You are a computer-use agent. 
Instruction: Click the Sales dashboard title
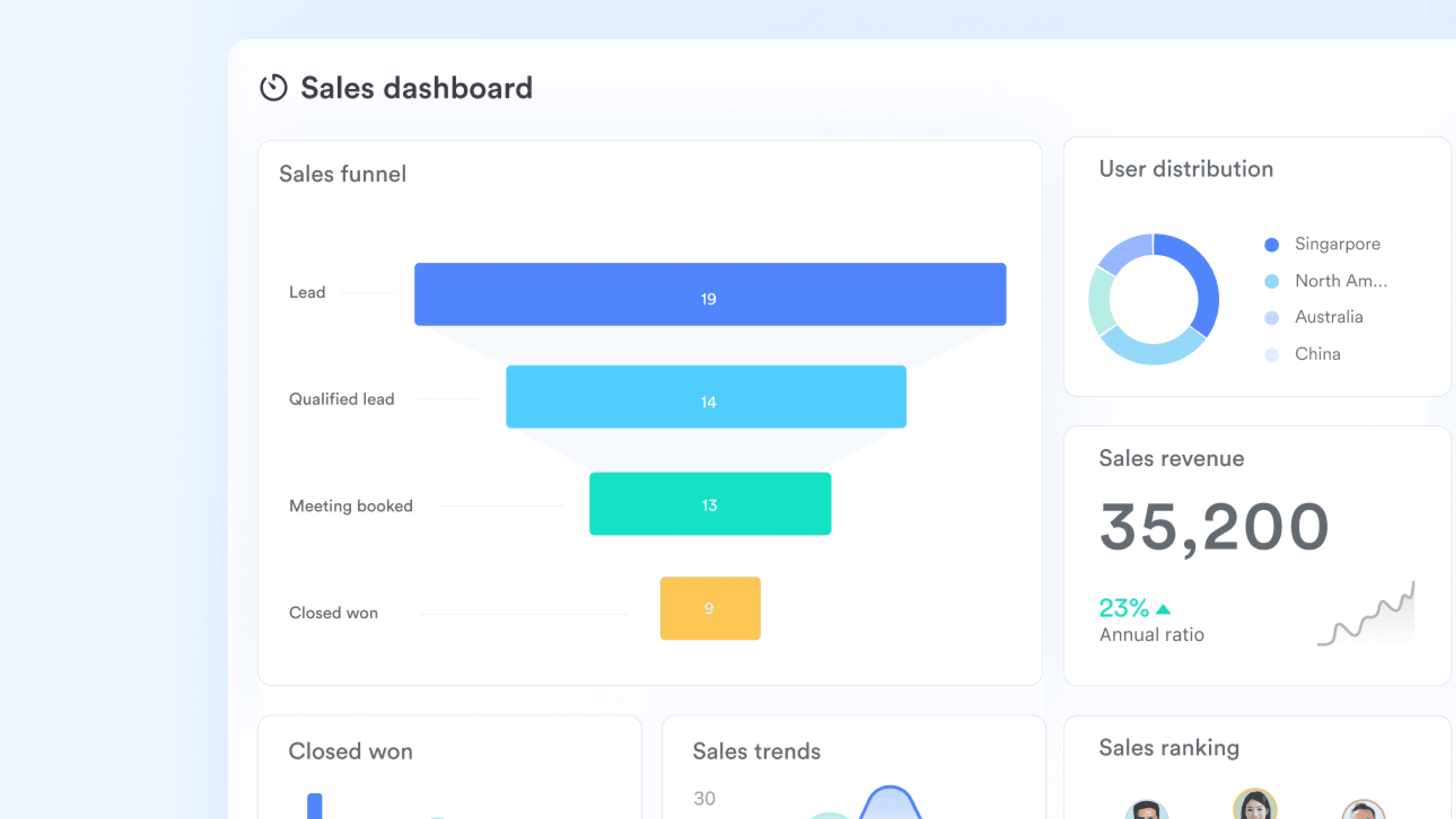coord(417,88)
